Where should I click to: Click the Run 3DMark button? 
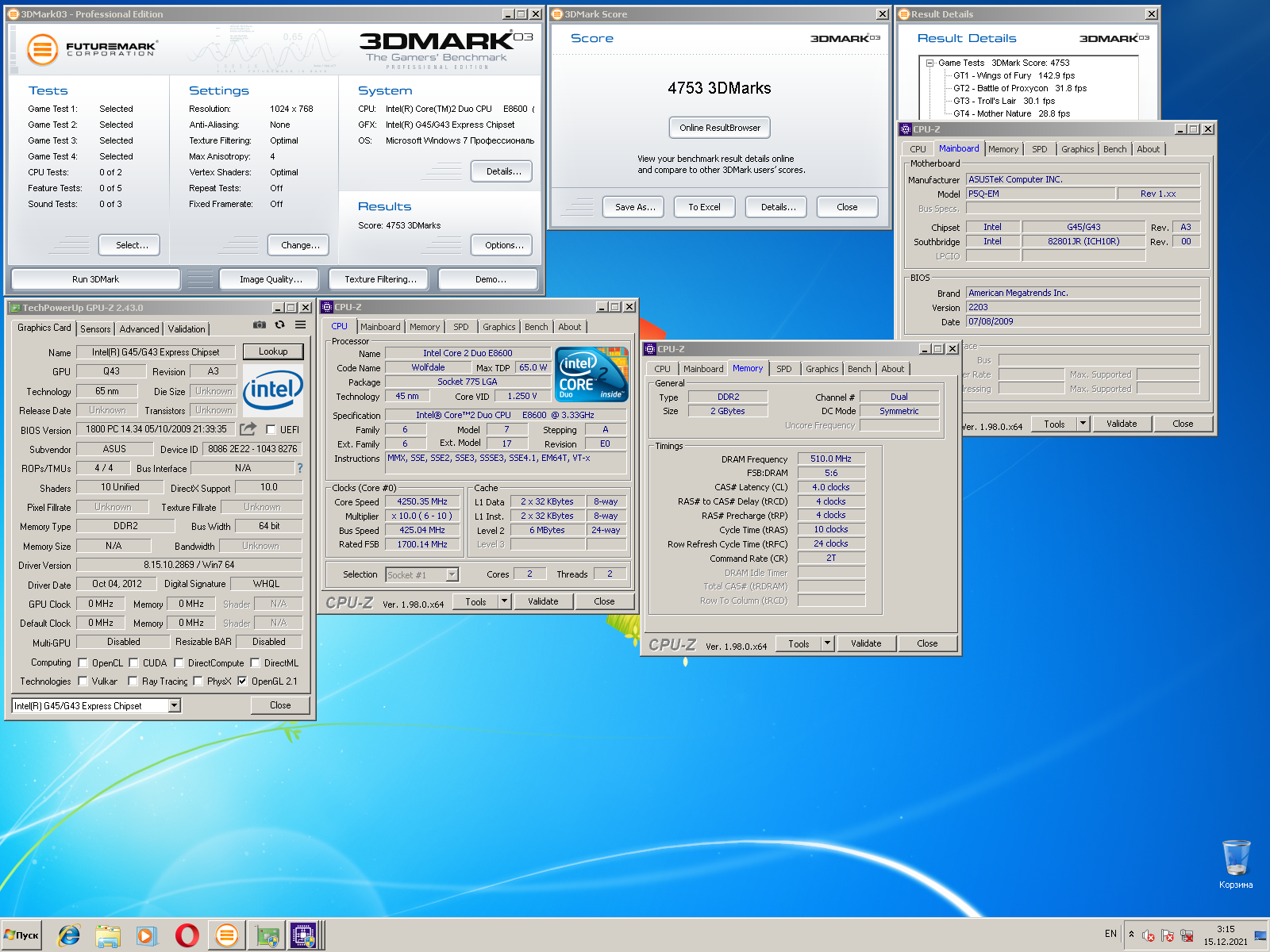[x=95, y=279]
